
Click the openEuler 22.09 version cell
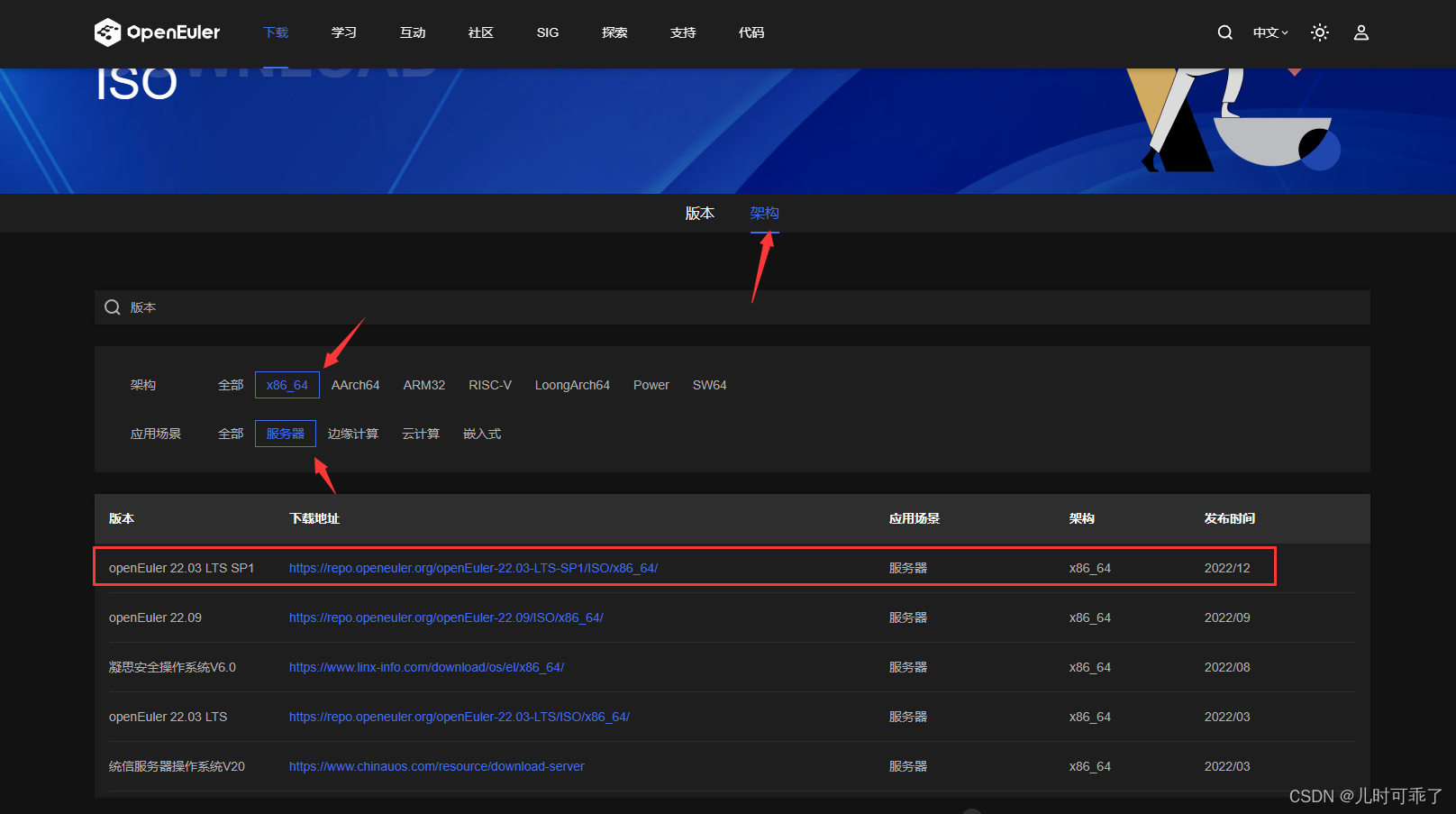click(155, 617)
